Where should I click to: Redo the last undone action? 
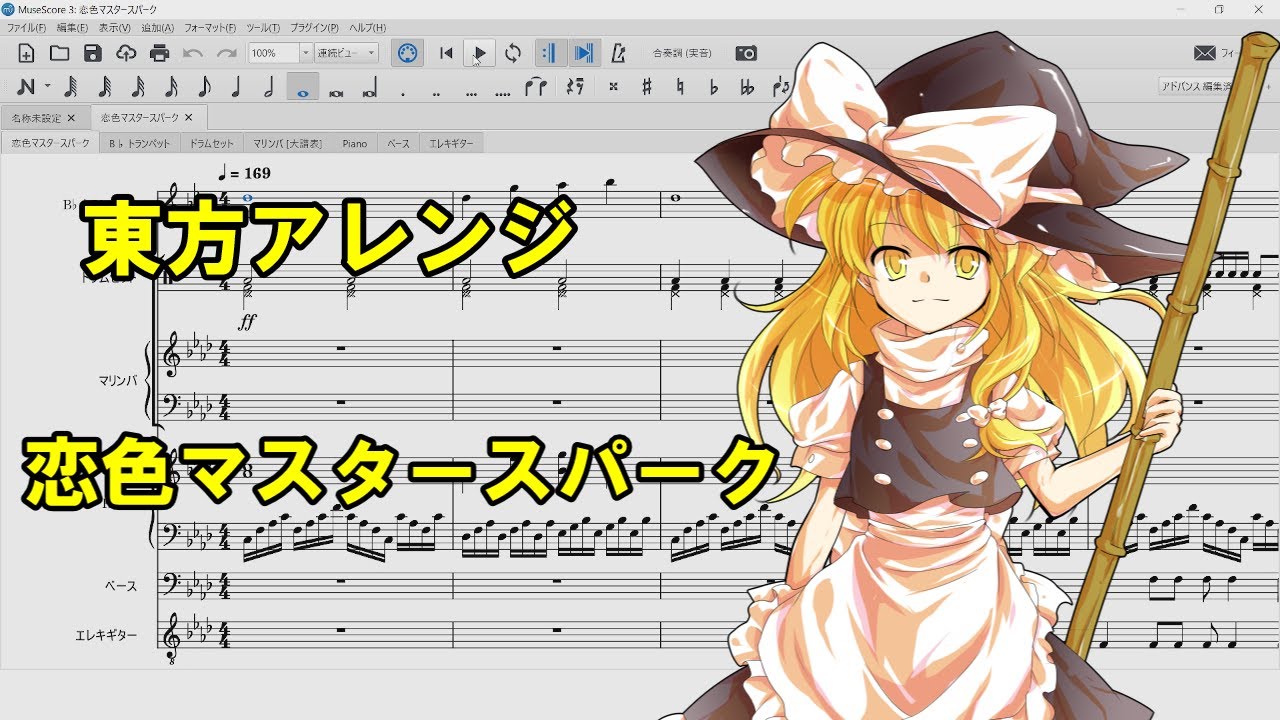[226, 53]
